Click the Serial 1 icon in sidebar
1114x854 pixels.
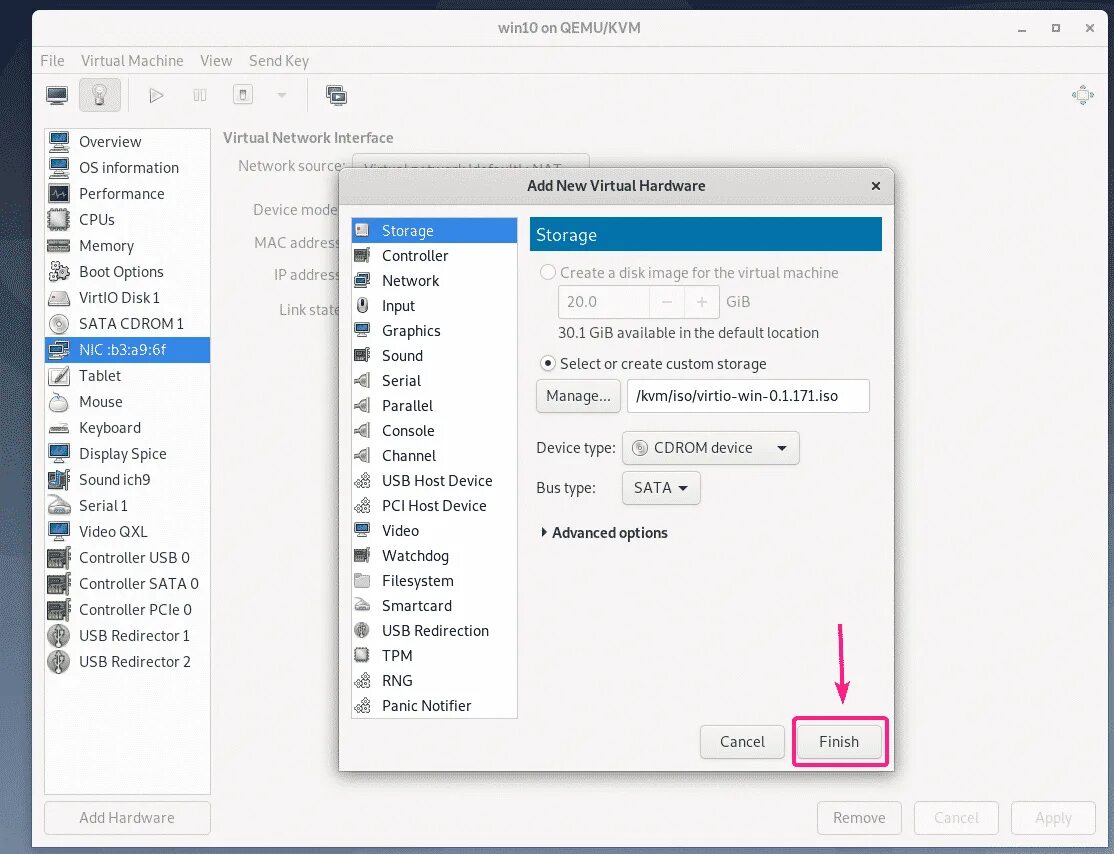coord(59,506)
